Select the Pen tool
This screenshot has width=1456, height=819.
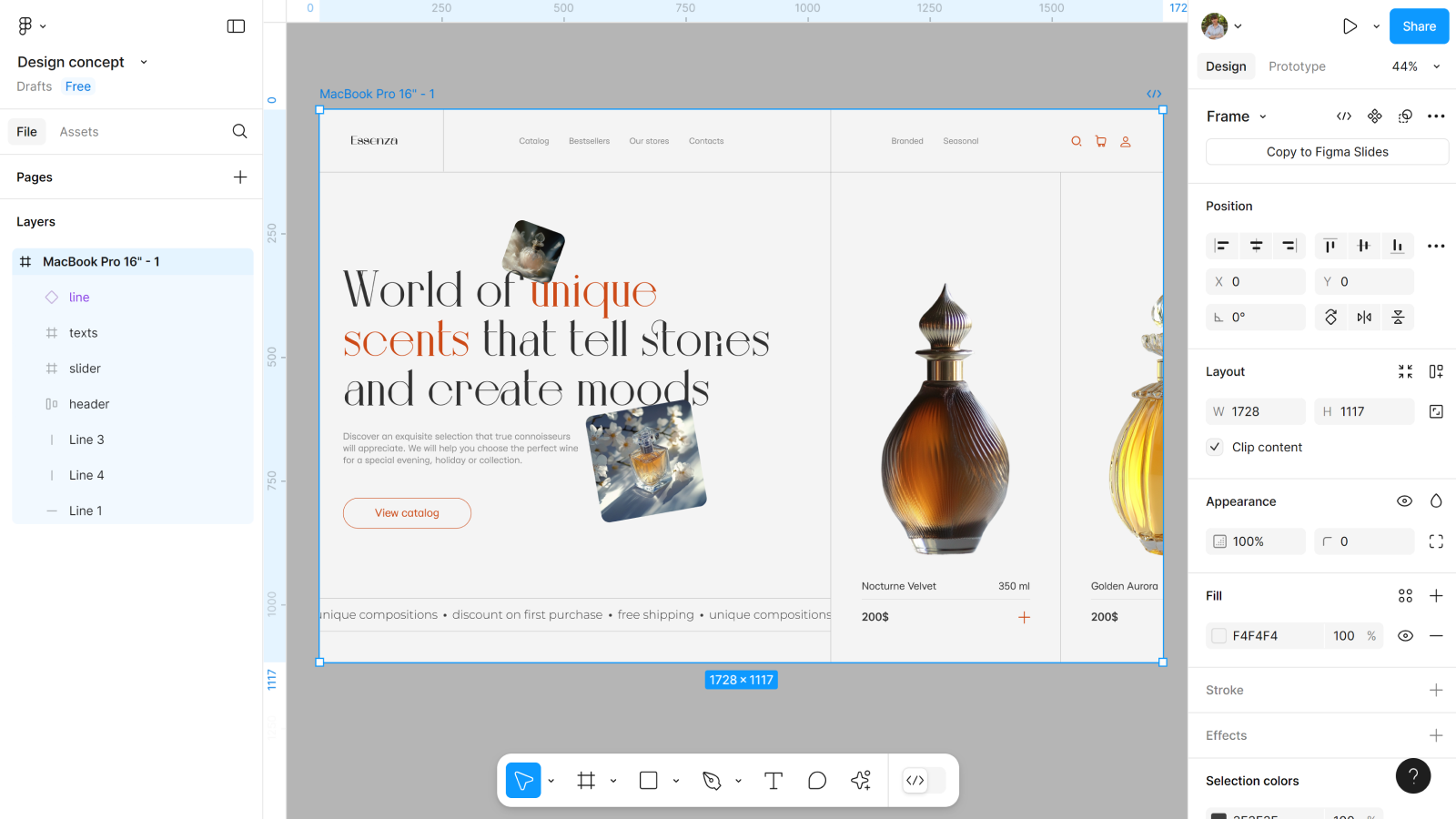[712, 781]
